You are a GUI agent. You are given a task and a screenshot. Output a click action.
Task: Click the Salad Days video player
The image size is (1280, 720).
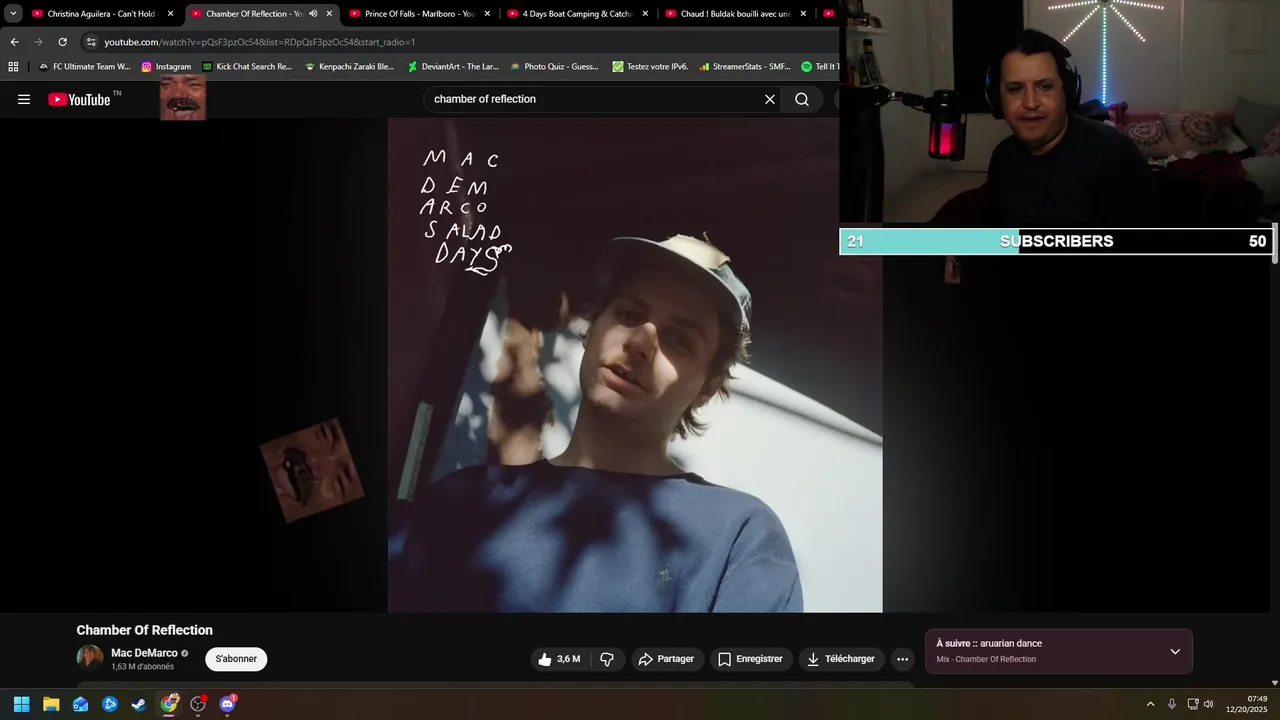point(635,365)
